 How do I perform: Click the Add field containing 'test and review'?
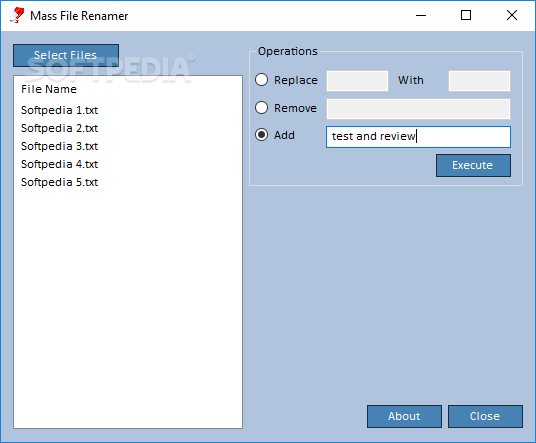[418, 137]
